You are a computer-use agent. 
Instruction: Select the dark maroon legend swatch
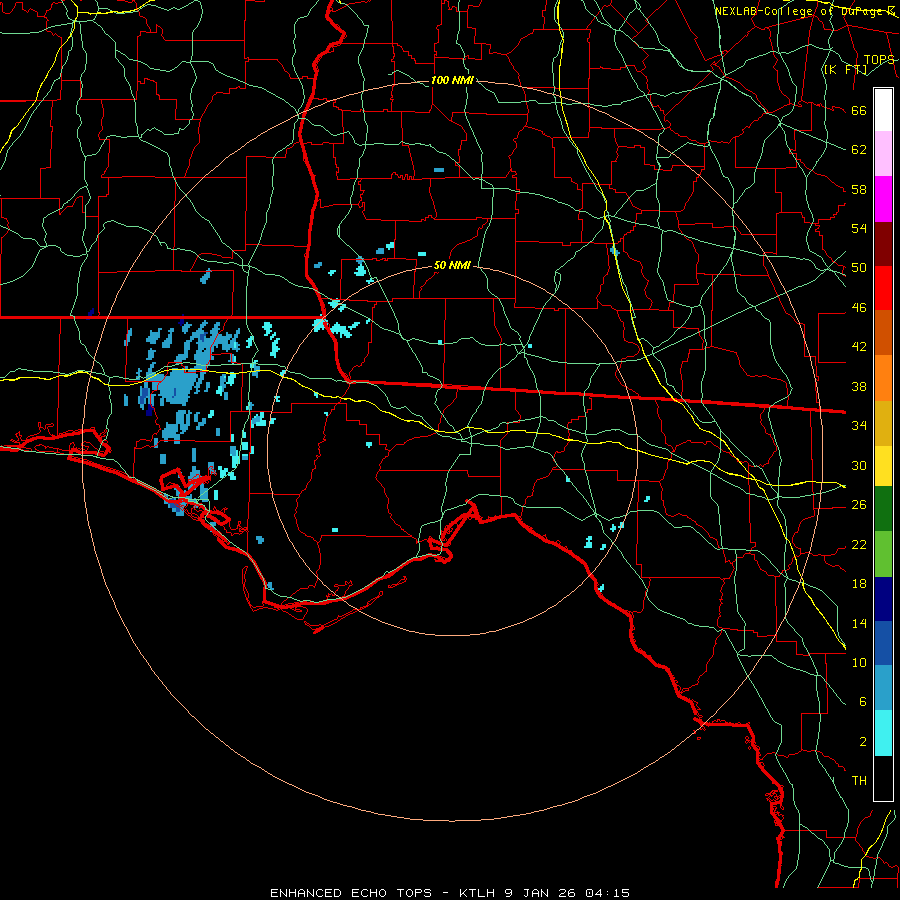(883, 243)
